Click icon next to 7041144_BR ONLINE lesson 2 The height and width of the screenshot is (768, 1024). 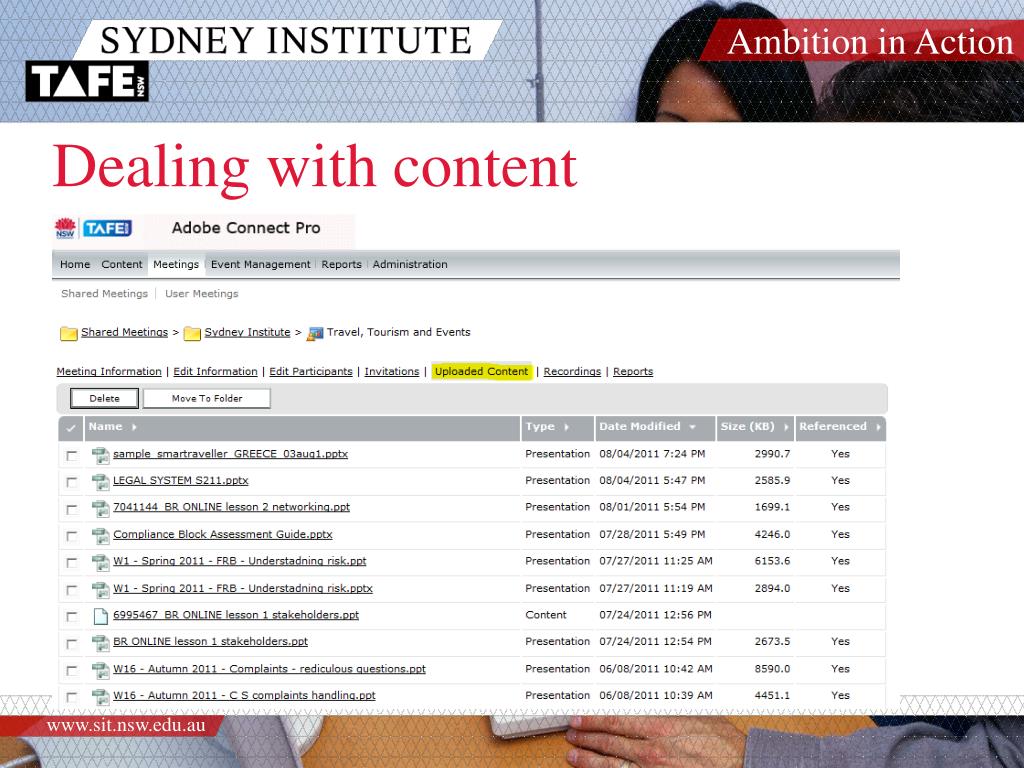(x=100, y=509)
